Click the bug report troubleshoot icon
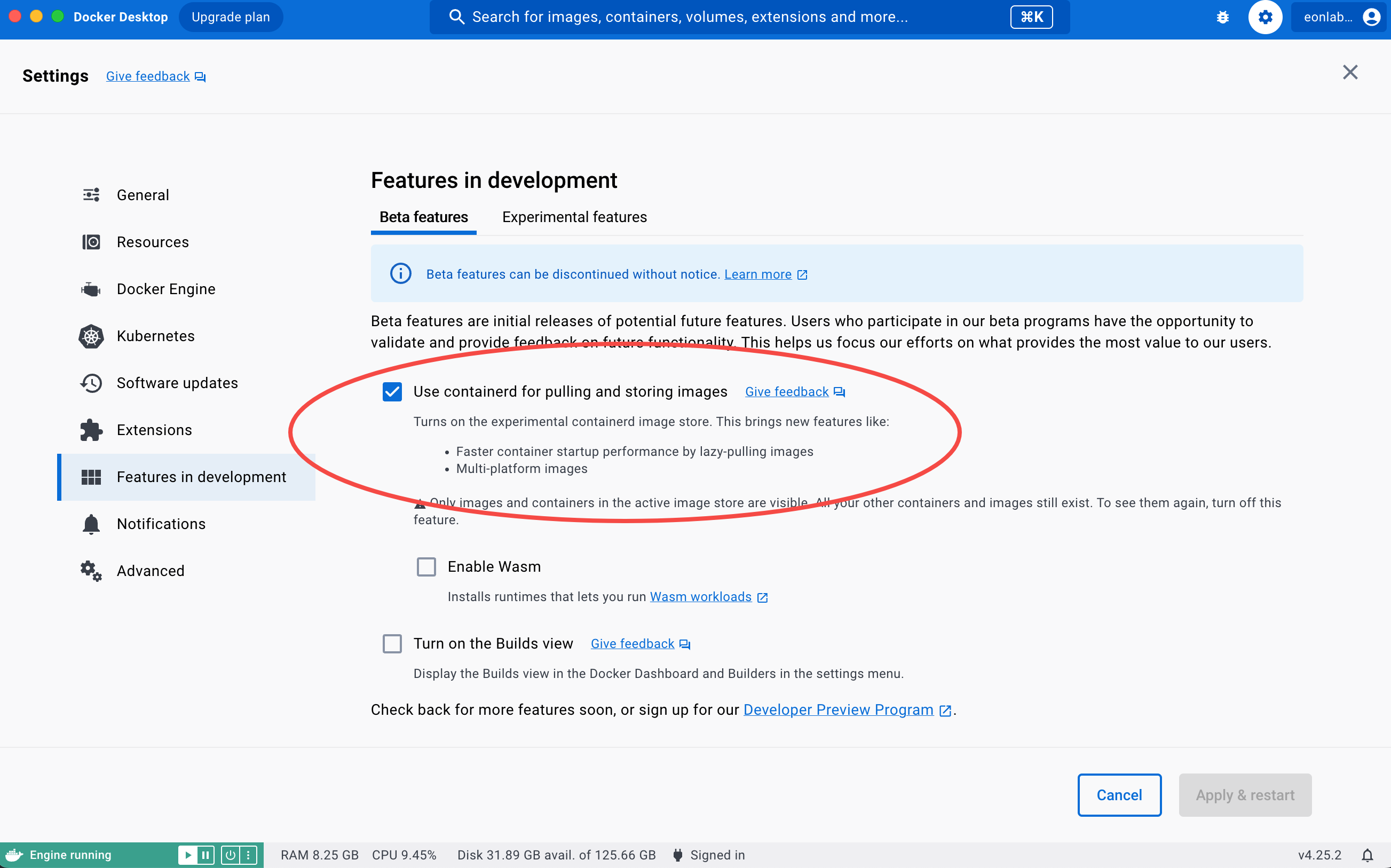This screenshot has height=868, width=1391. (1222, 17)
